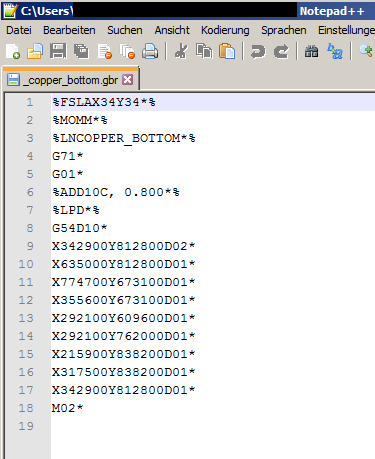375x459 pixels.
Task: Open the Bearbeiten menu
Action: [x=69, y=30]
